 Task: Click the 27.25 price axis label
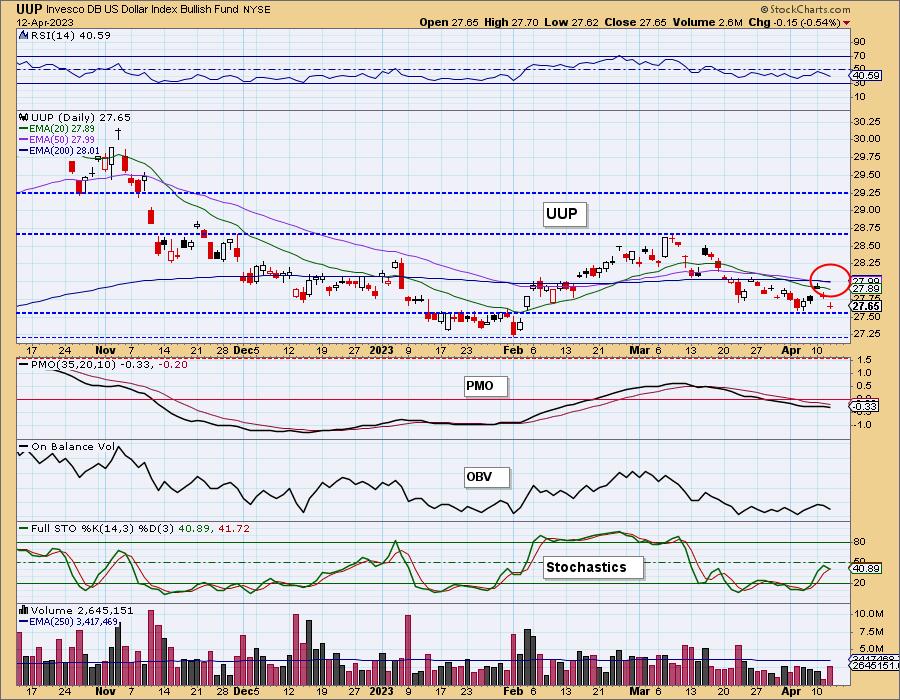pyautogui.click(x=866, y=334)
